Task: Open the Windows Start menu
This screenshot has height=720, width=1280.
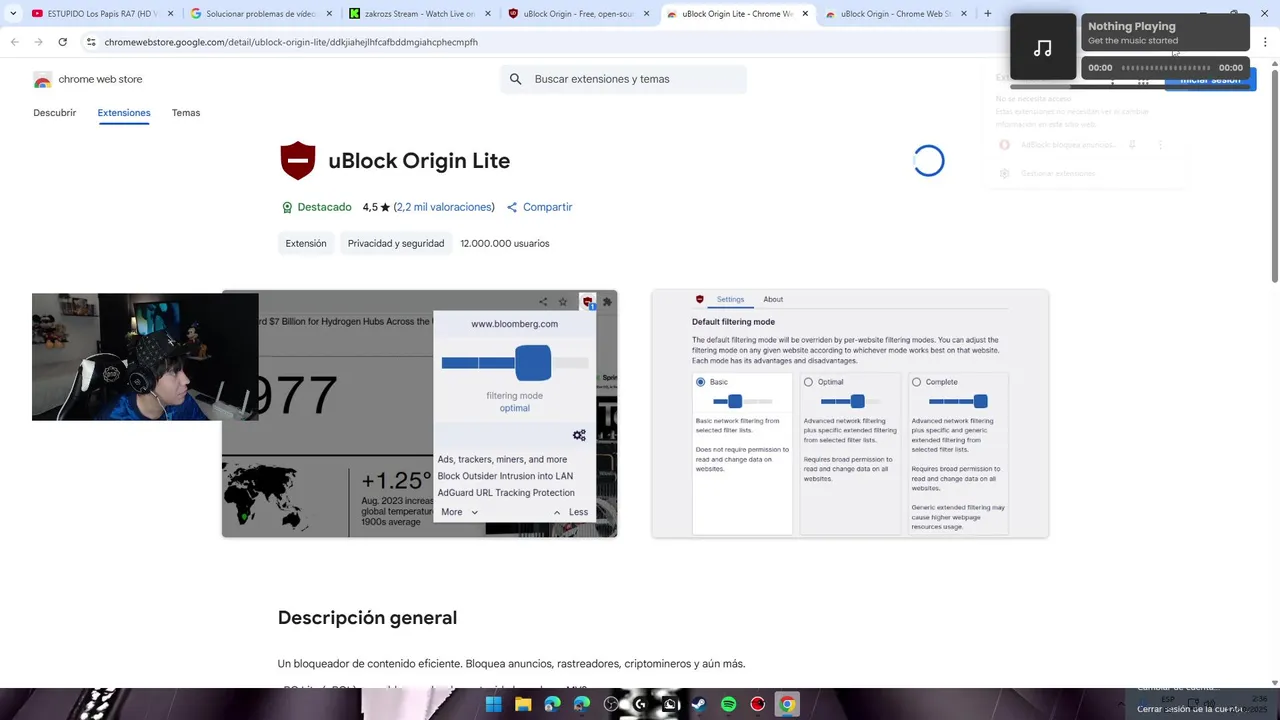Action: pos(494,705)
